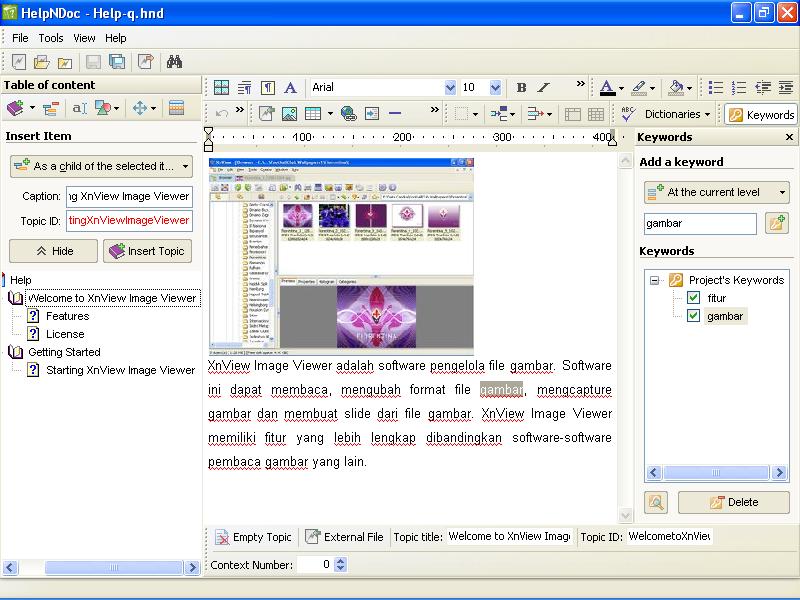Click the New project icon
This screenshot has height=600, width=800.
click(19, 62)
